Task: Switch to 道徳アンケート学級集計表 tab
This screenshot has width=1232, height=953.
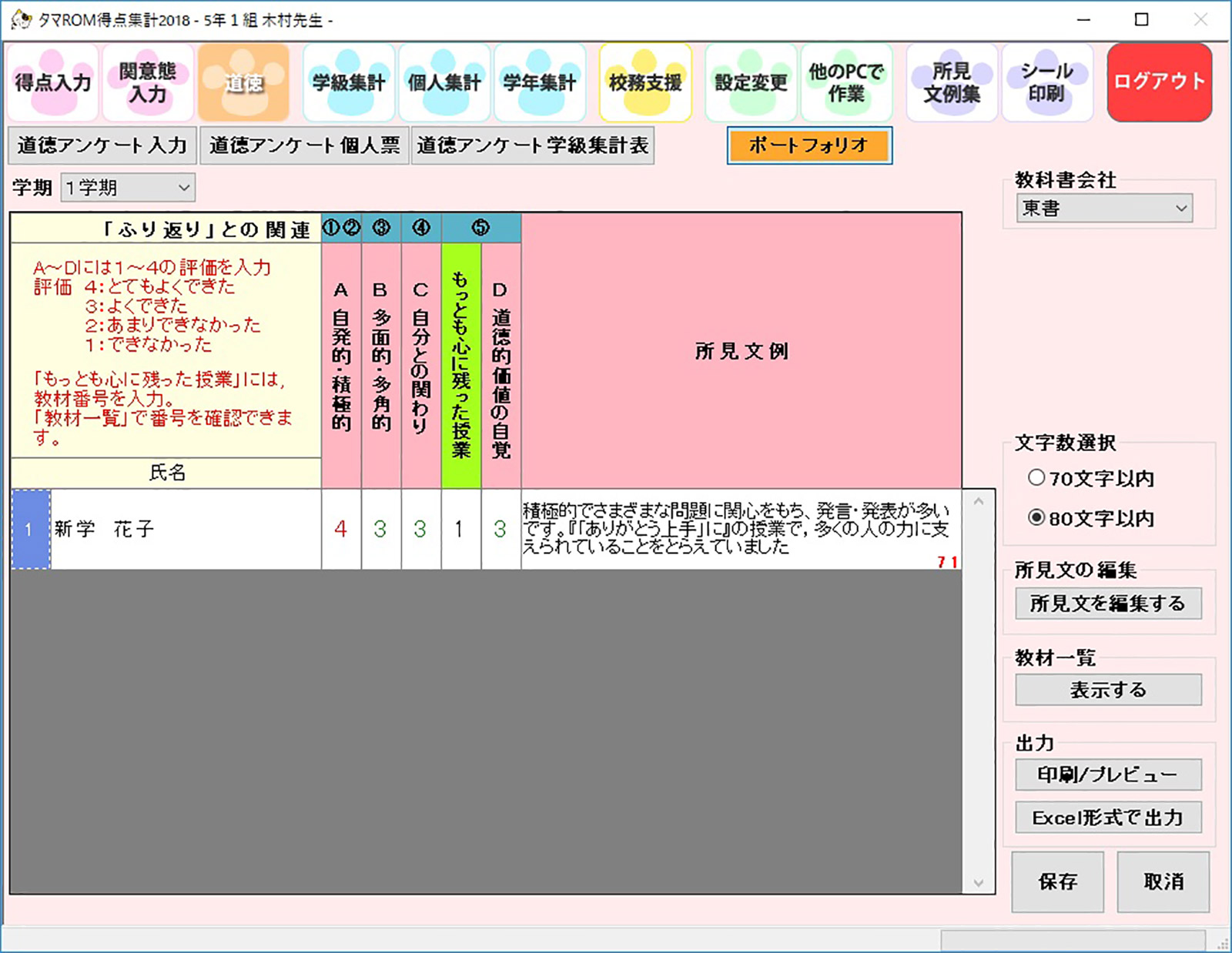Action: click(533, 145)
